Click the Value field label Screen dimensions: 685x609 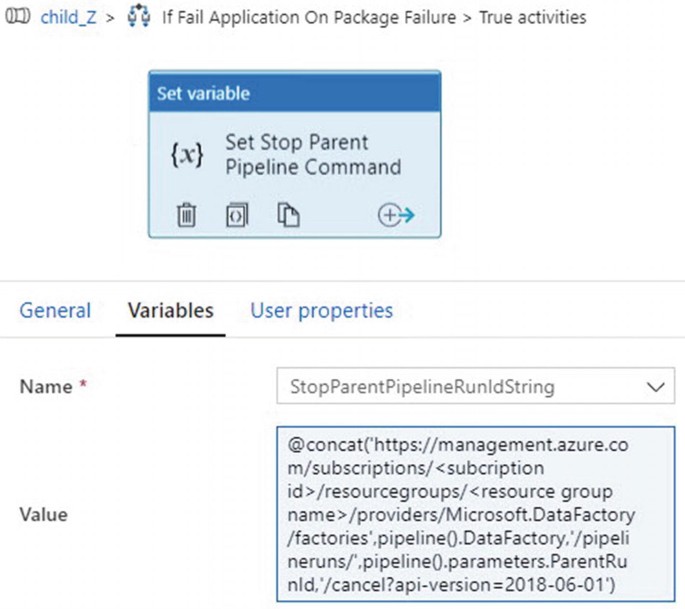tap(44, 515)
